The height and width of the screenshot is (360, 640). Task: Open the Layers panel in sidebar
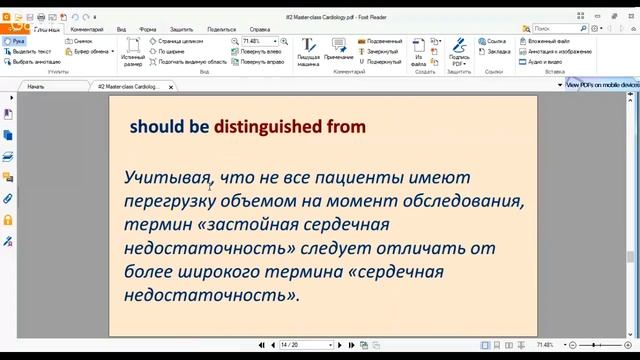click(8, 156)
